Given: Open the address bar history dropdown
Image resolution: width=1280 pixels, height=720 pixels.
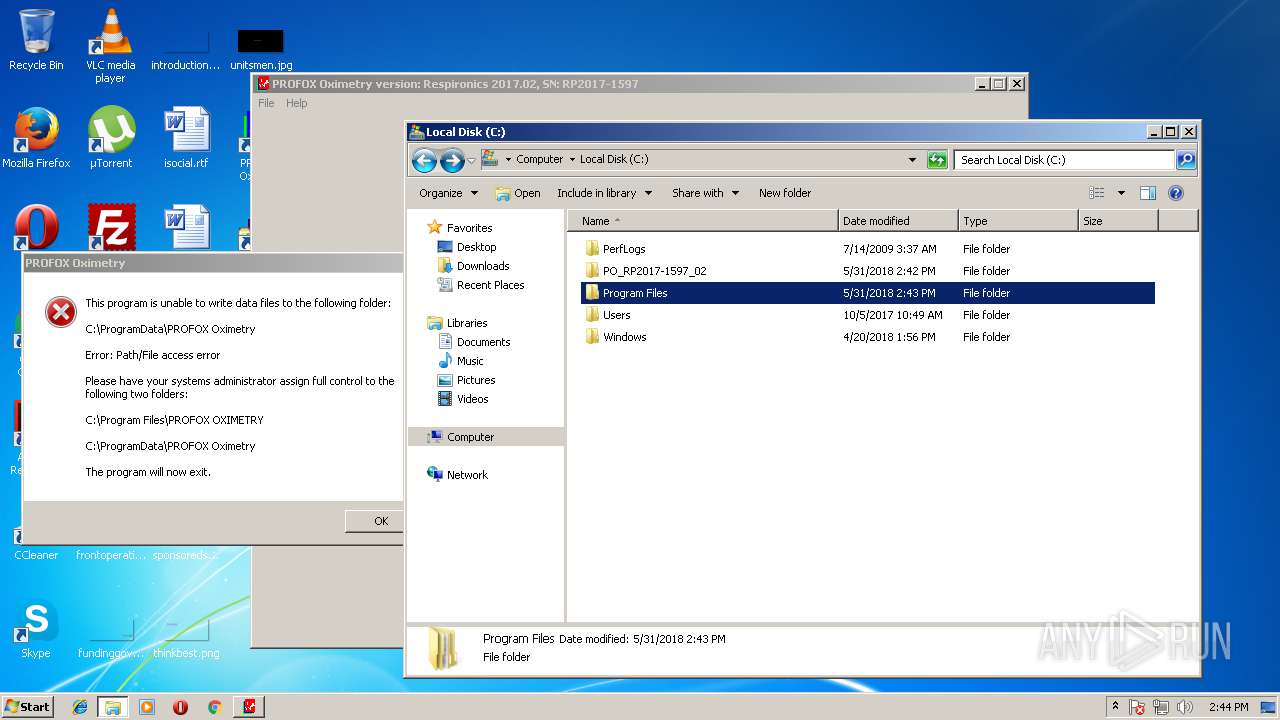Looking at the screenshot, I should 912,160.
